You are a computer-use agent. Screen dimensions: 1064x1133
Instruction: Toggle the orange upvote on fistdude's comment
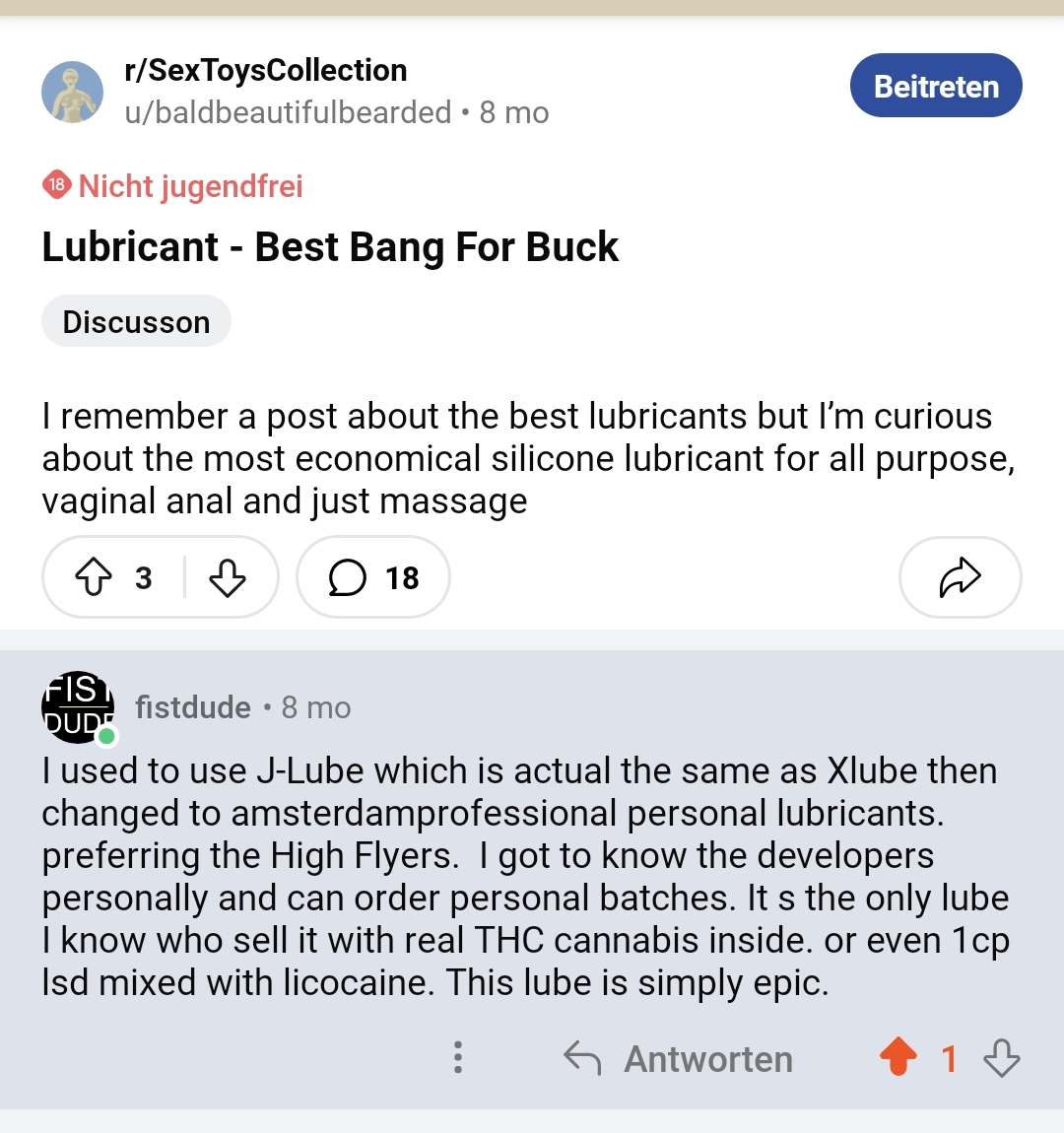pos(898,1058)
